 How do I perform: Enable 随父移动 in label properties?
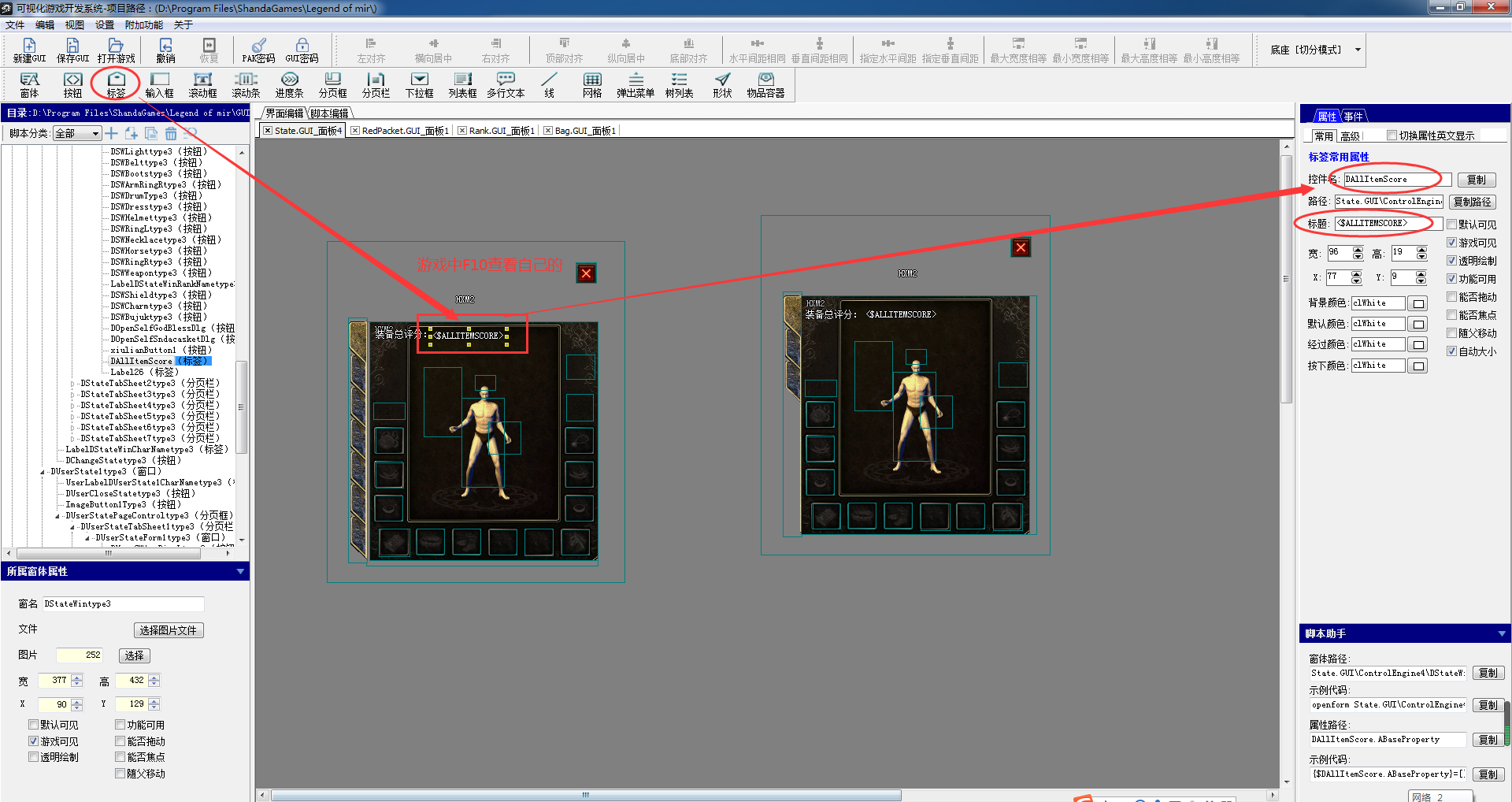1451,333
